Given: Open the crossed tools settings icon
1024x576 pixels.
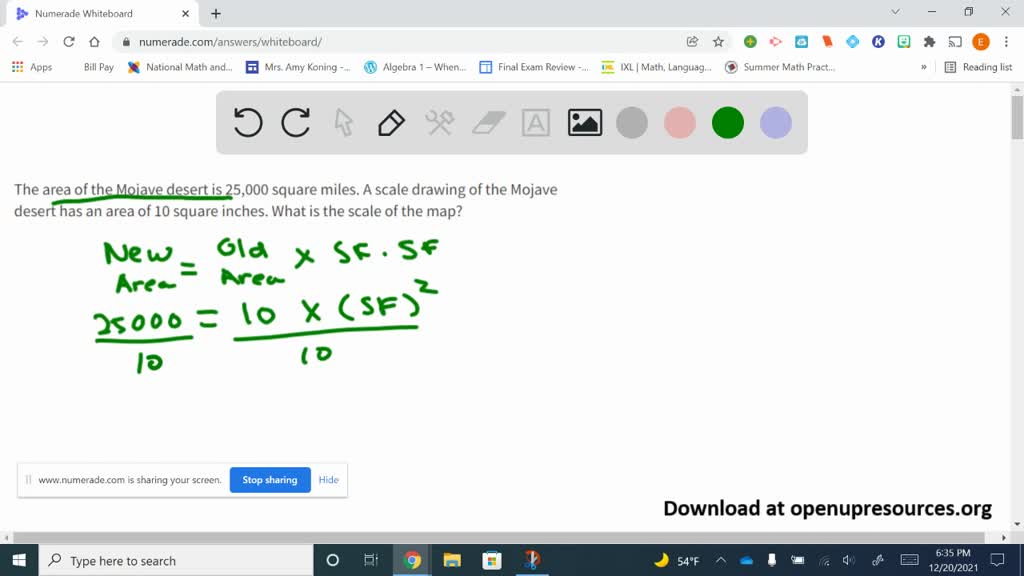Looking at the screenshot, I should [x=440, y=123].
